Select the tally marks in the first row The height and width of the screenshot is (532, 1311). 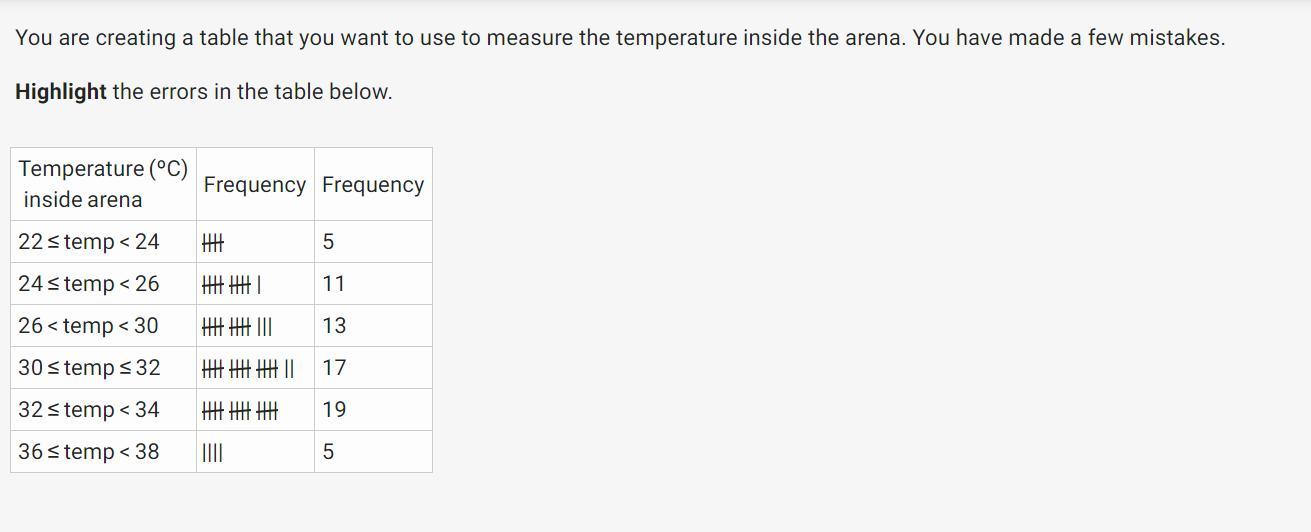pos(213,242)
